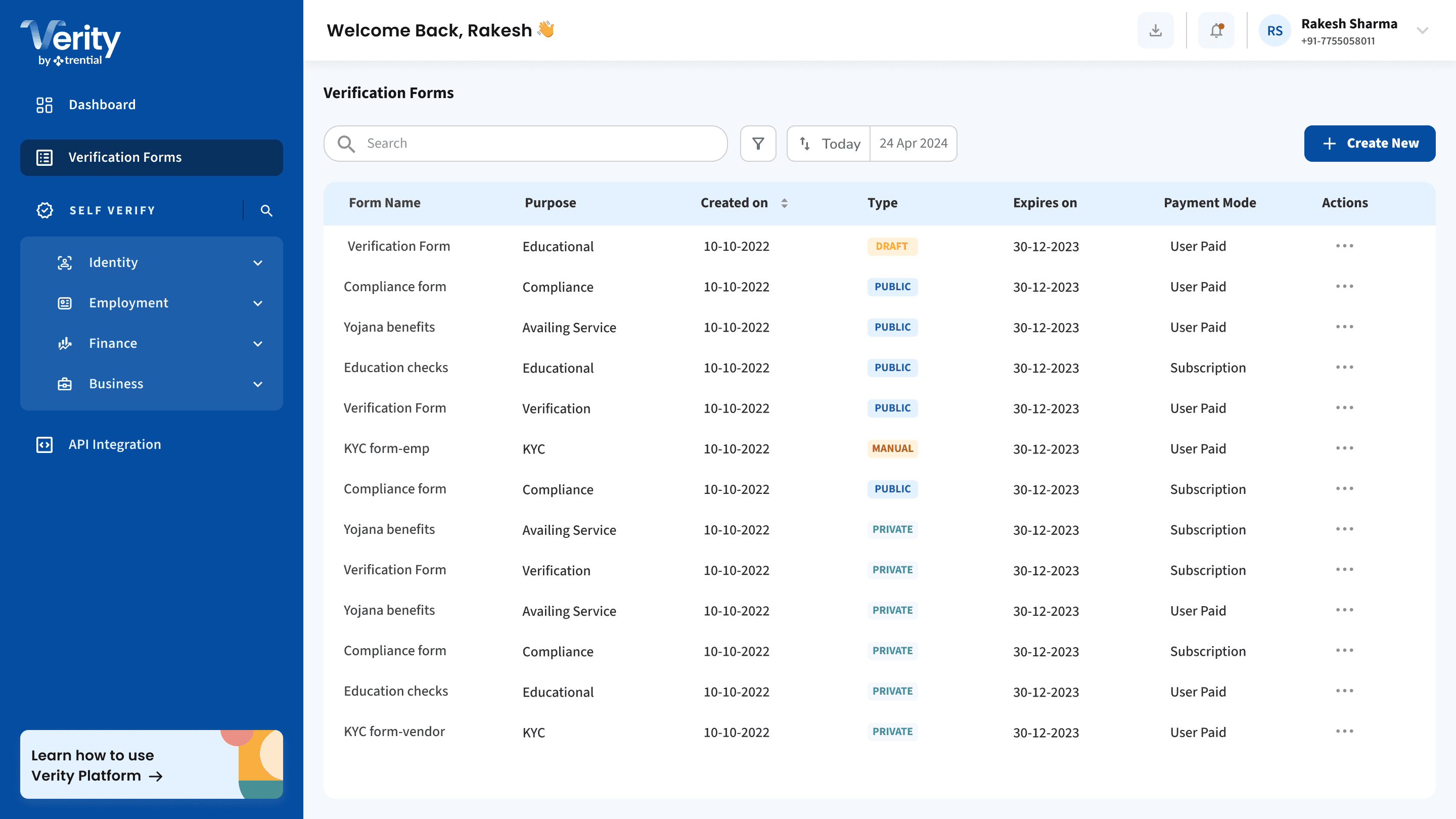Click the download icon in header
The height and width of the screenshot is (819, 1456).
[x=1155, y=30]
